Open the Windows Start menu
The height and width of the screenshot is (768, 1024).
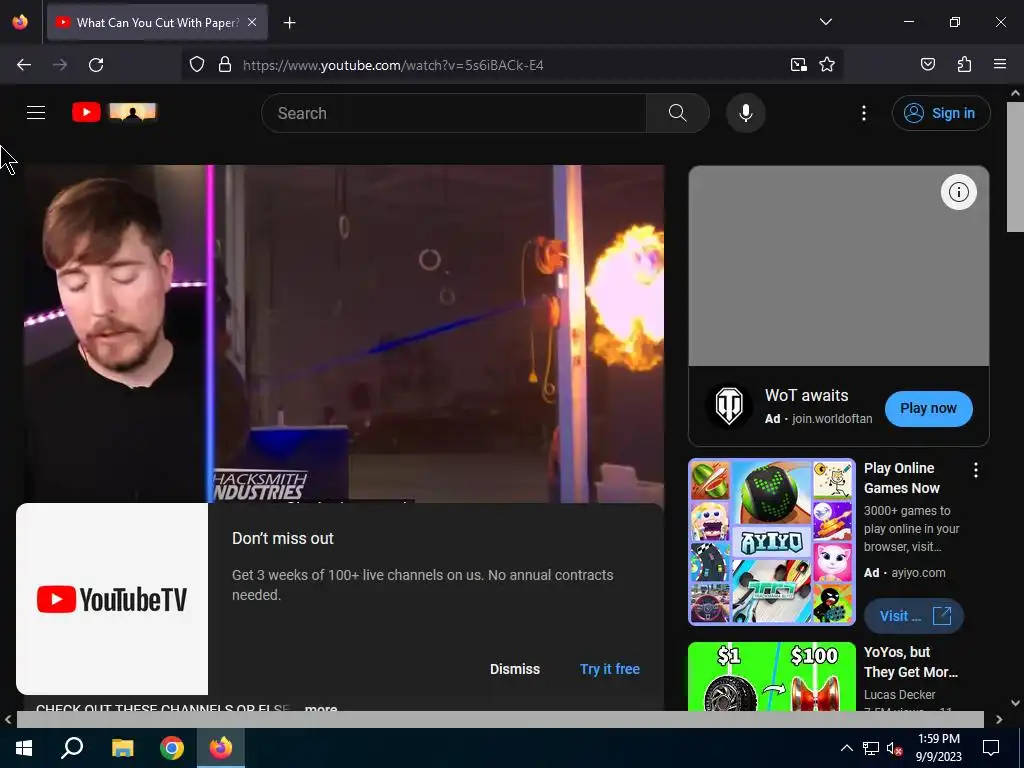coord(24,748)
